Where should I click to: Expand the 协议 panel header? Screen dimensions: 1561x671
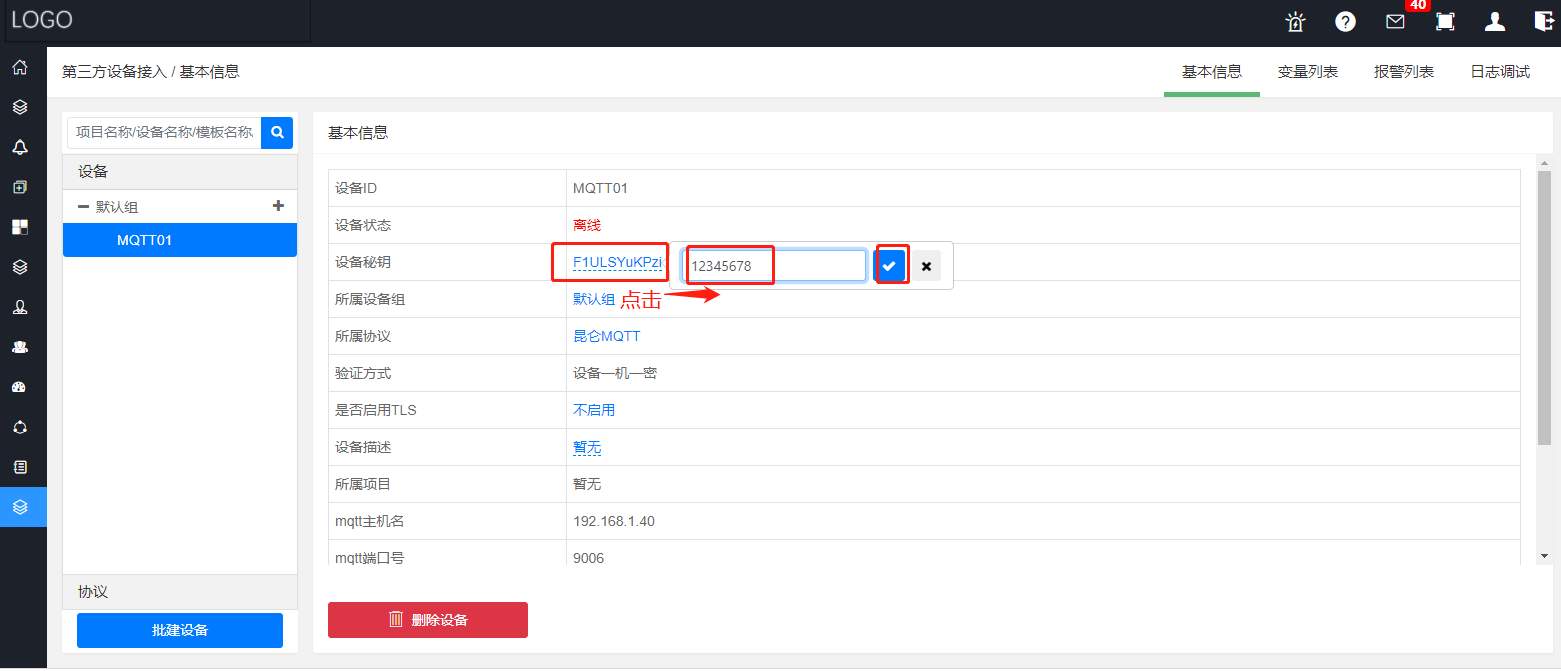(x=180, y=592)
